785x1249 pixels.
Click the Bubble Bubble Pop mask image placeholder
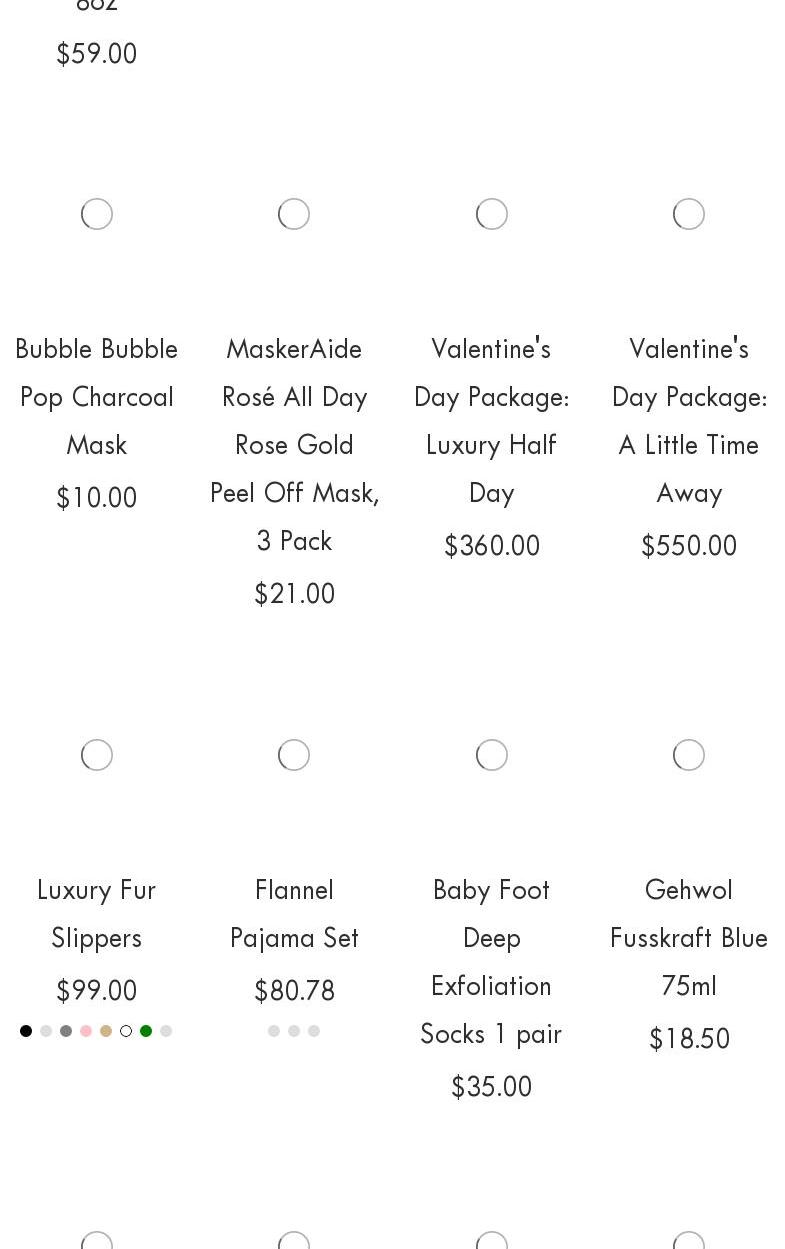97,214
